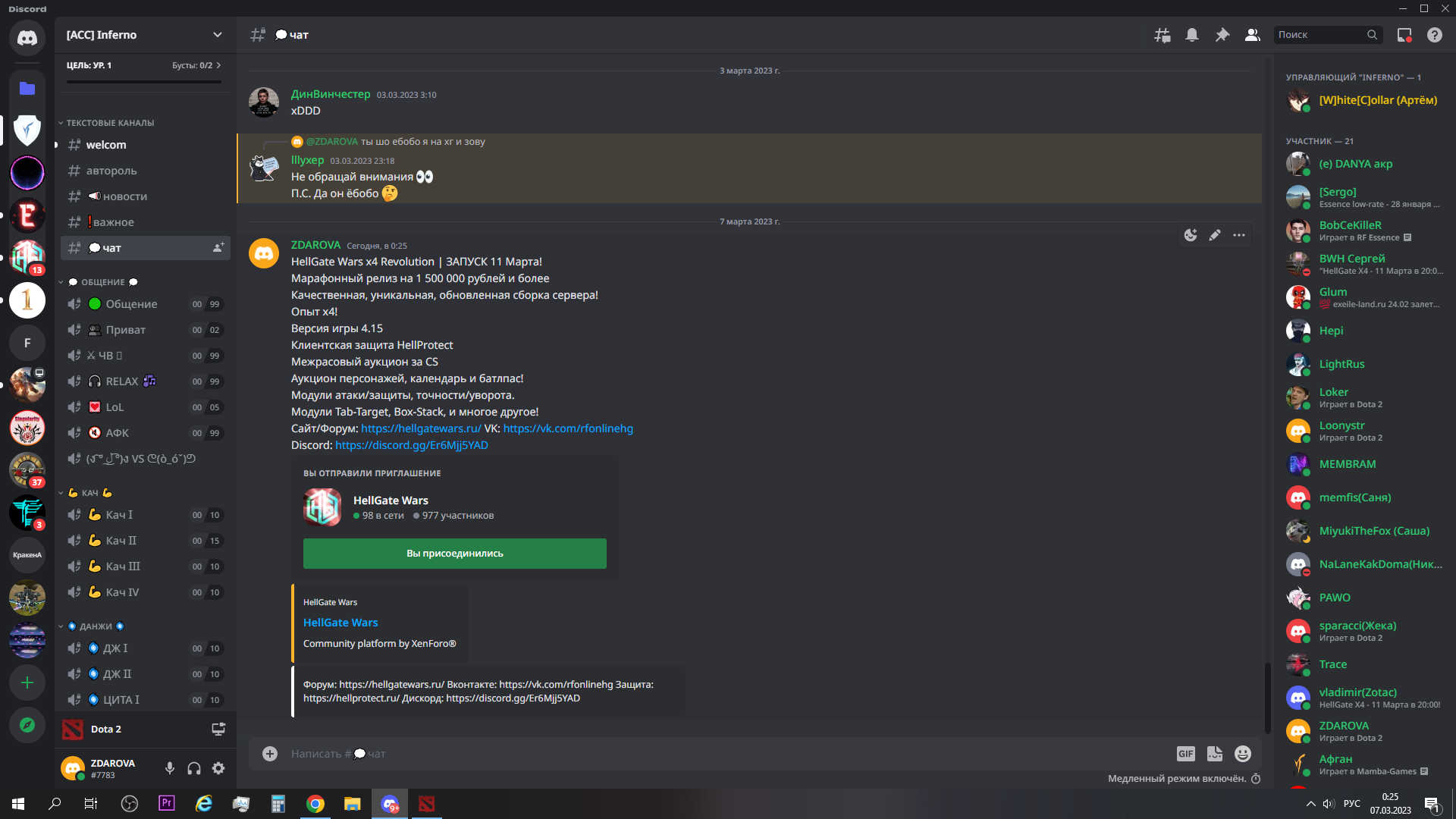Open Explore Public Servers compass icon
The width and height of the screenshot is (1456, 819).
click(27, 725)
